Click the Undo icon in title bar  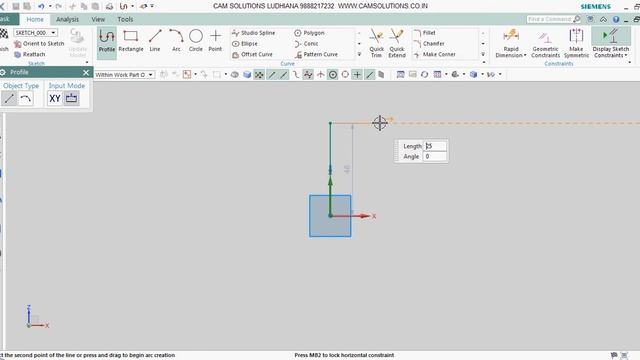coord(42,6)
